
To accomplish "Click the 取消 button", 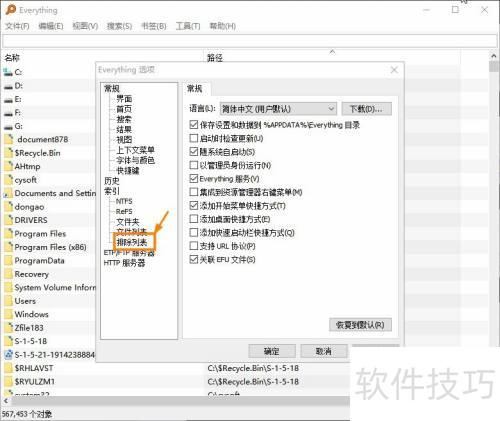I will (x=324, y=351).
